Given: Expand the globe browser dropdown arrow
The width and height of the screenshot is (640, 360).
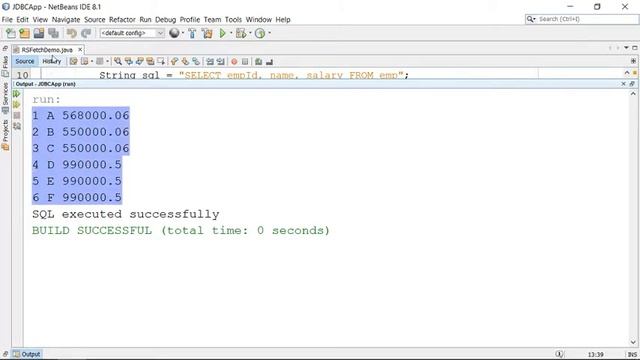Looking at the screenshot, I should (182, 33).
